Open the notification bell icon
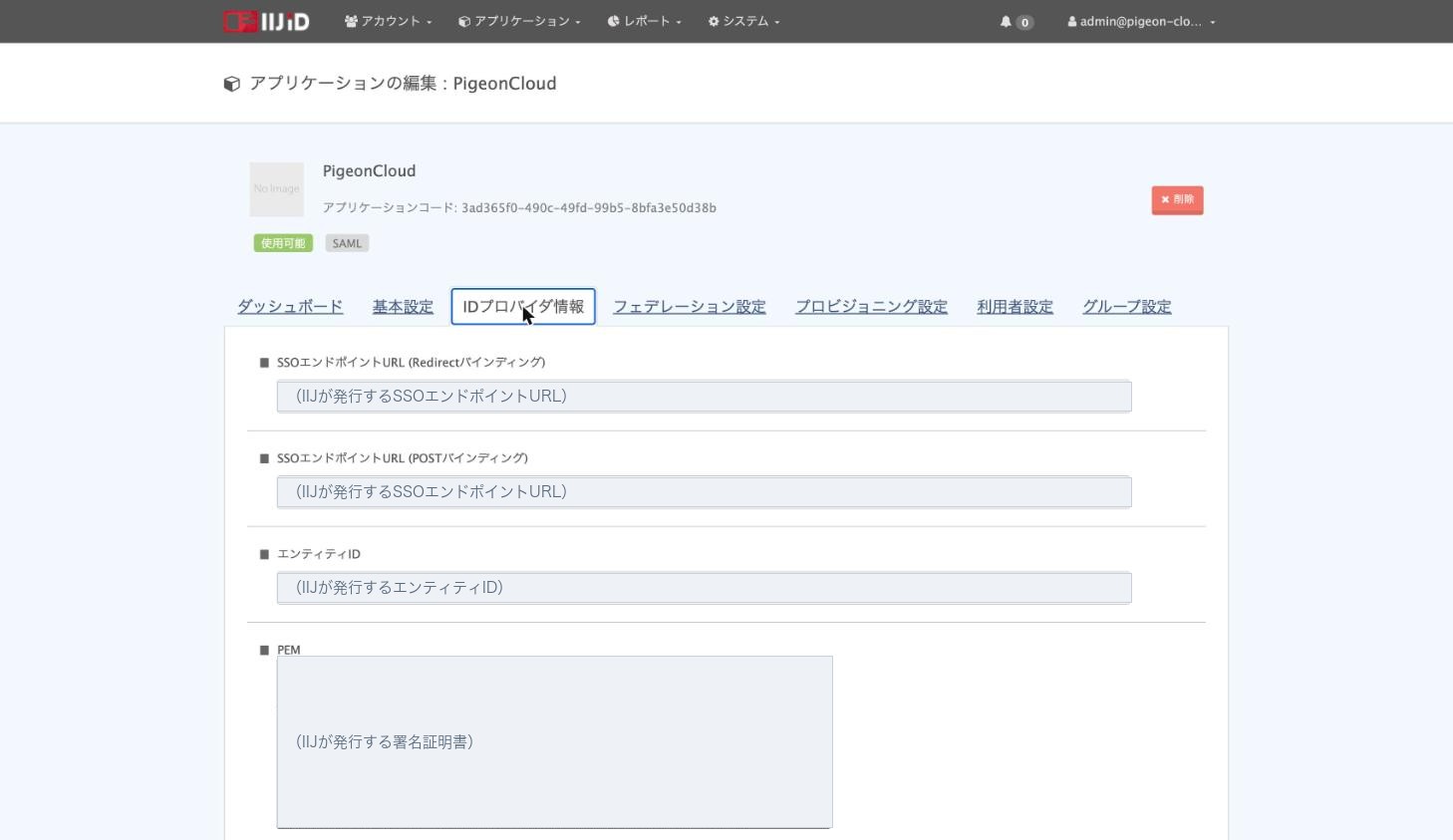Image resolution: width=1453 pixels, height=840 pixels. click(1006, 21)
